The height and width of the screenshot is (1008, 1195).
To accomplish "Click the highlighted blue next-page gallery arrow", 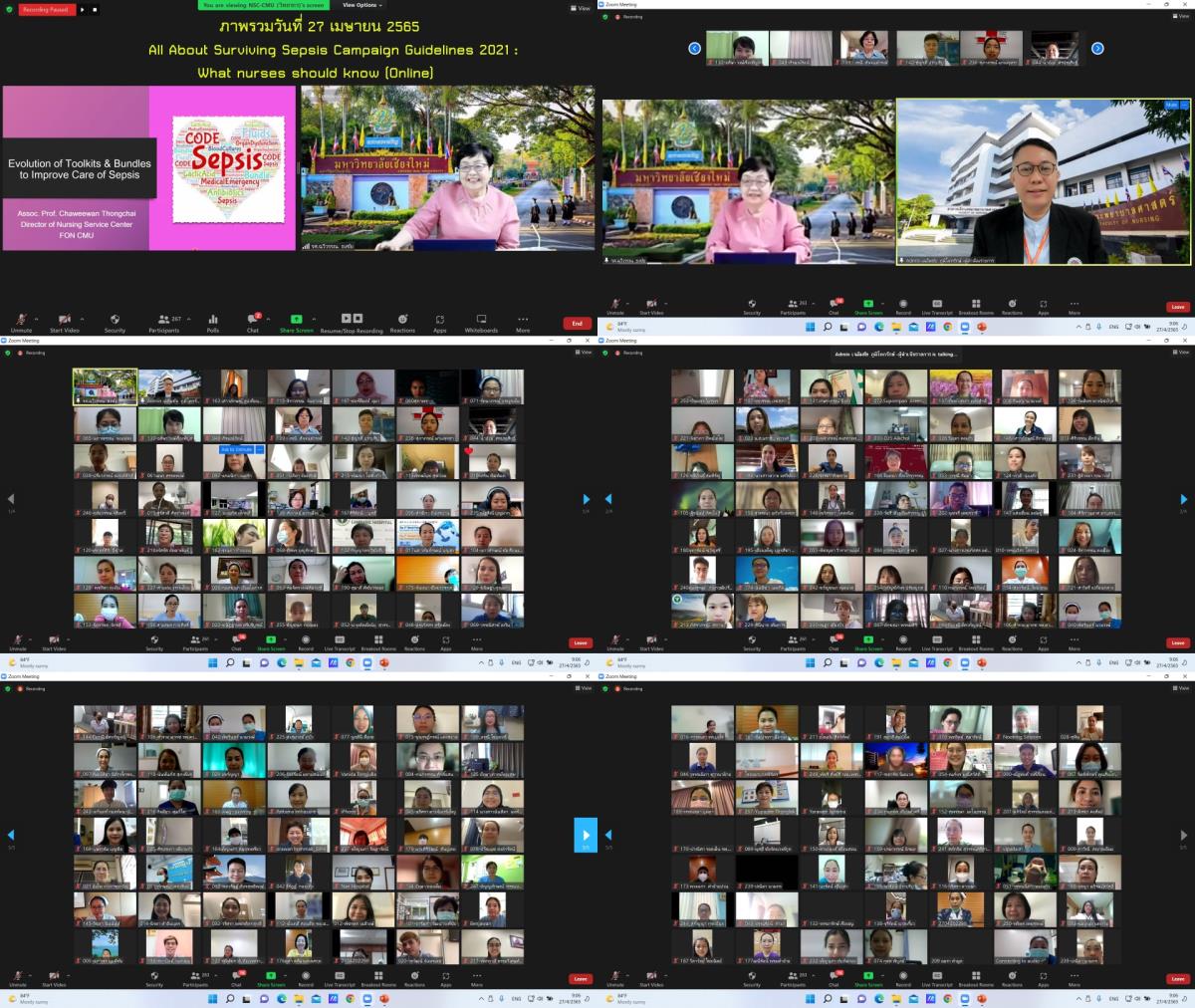I will pyautogui.click(x=586, y=836).
